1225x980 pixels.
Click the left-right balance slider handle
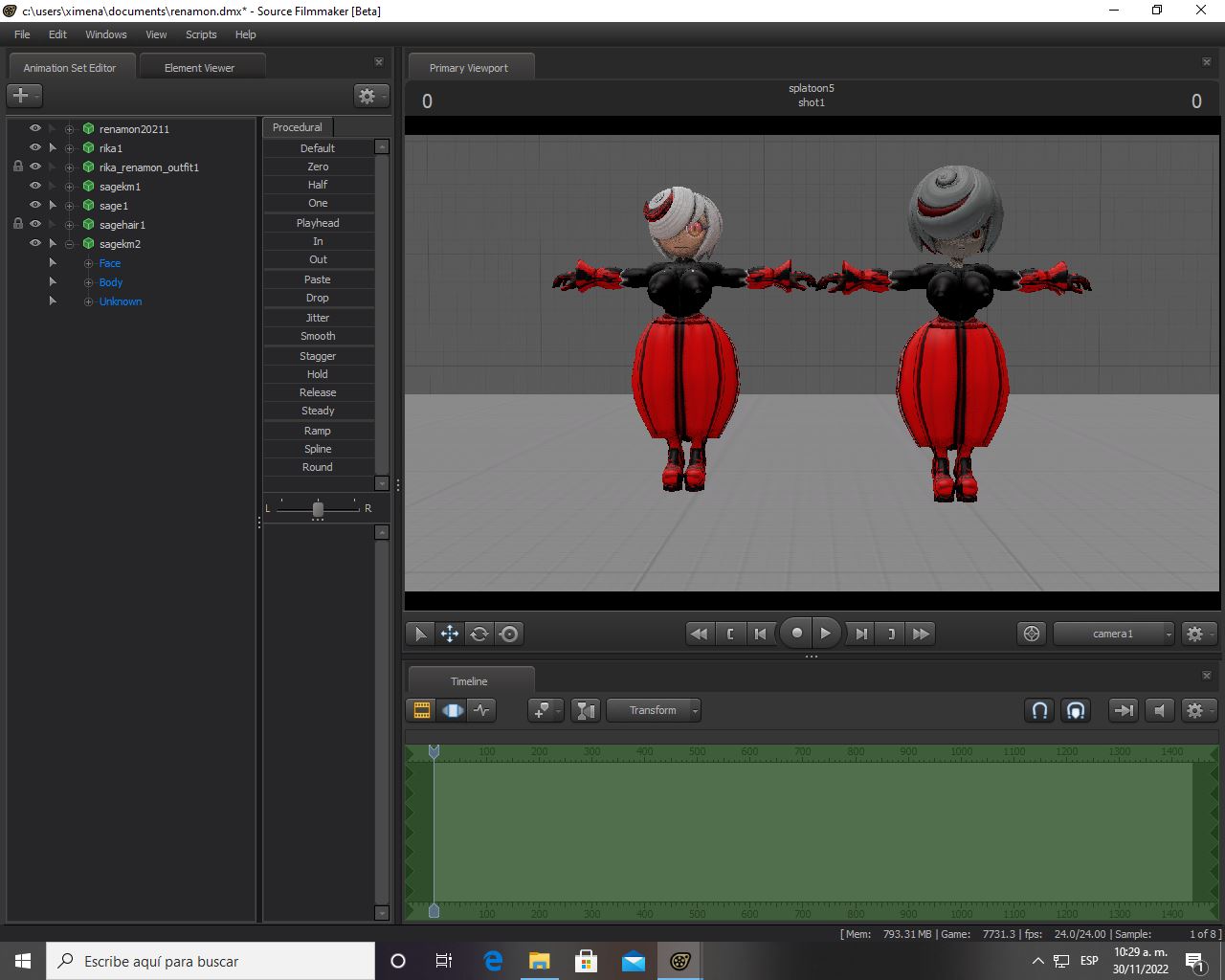tap(318, 508)
